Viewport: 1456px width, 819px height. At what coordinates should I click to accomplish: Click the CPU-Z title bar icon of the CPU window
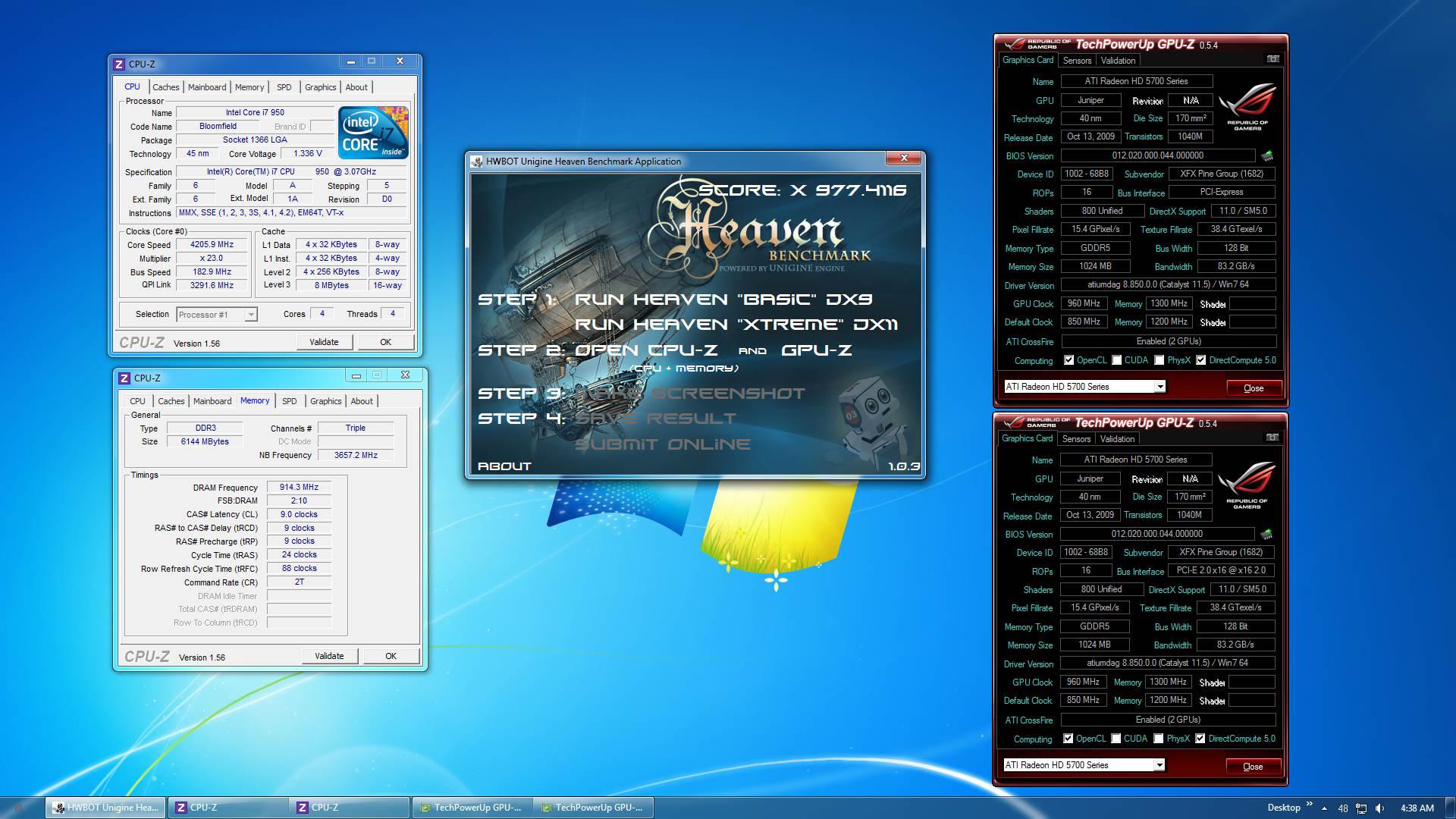pos(119,64)
